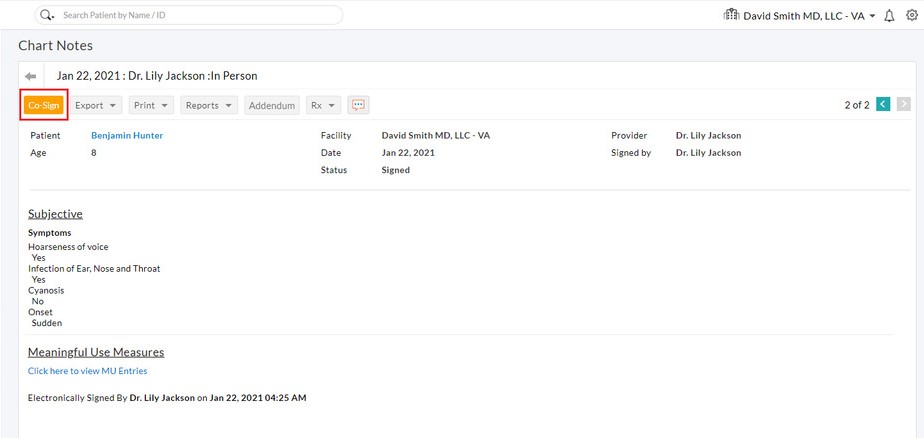Go back using the left arrow icon
Screen dimensions: 924x438
point(31,76)
